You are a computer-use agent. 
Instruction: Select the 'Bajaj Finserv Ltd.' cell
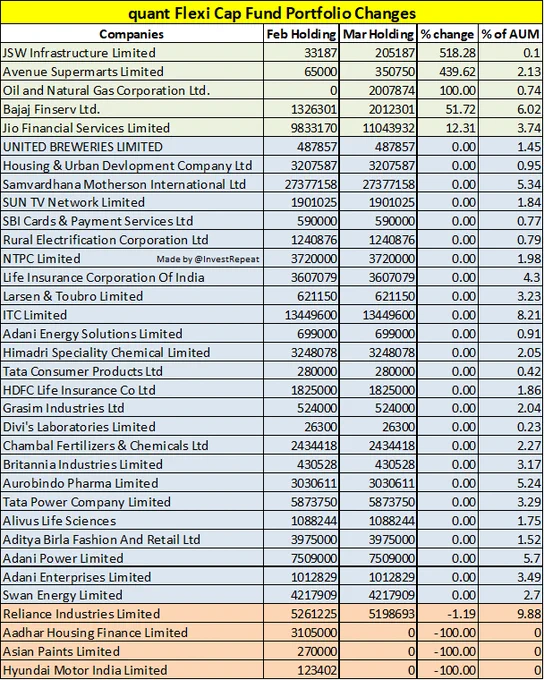click(x=132, y=109)
